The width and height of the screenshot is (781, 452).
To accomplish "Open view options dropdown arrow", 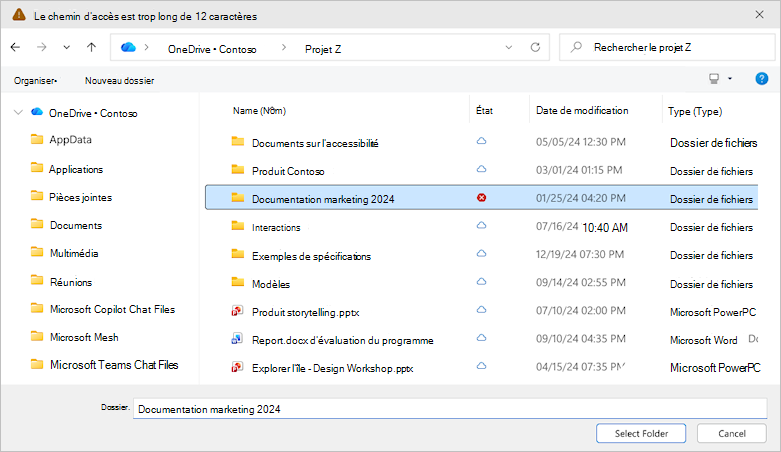I will coord(730,79).
